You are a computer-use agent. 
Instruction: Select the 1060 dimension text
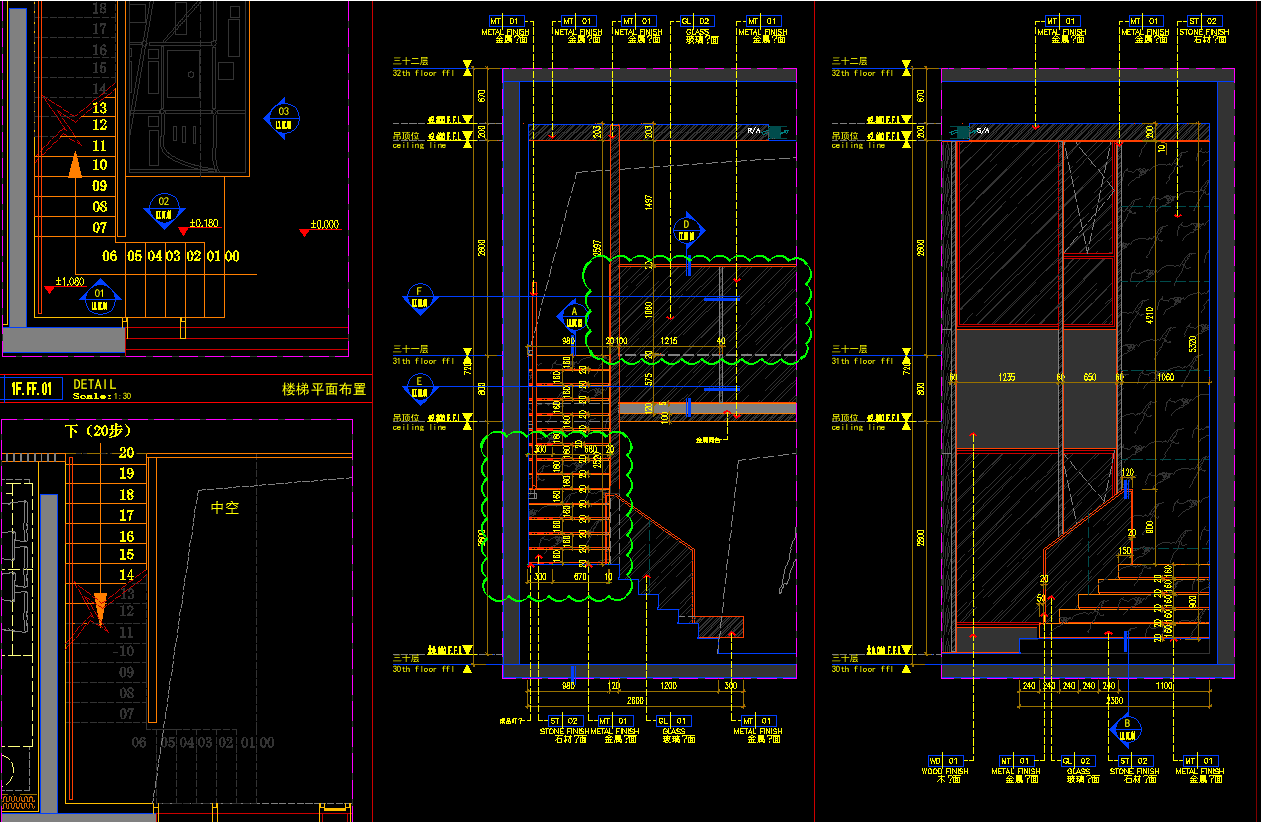[x=1165, y=377]
